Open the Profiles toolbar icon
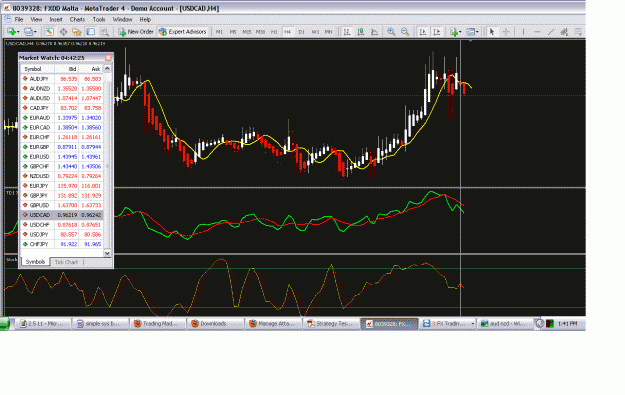 click(28, 32)
